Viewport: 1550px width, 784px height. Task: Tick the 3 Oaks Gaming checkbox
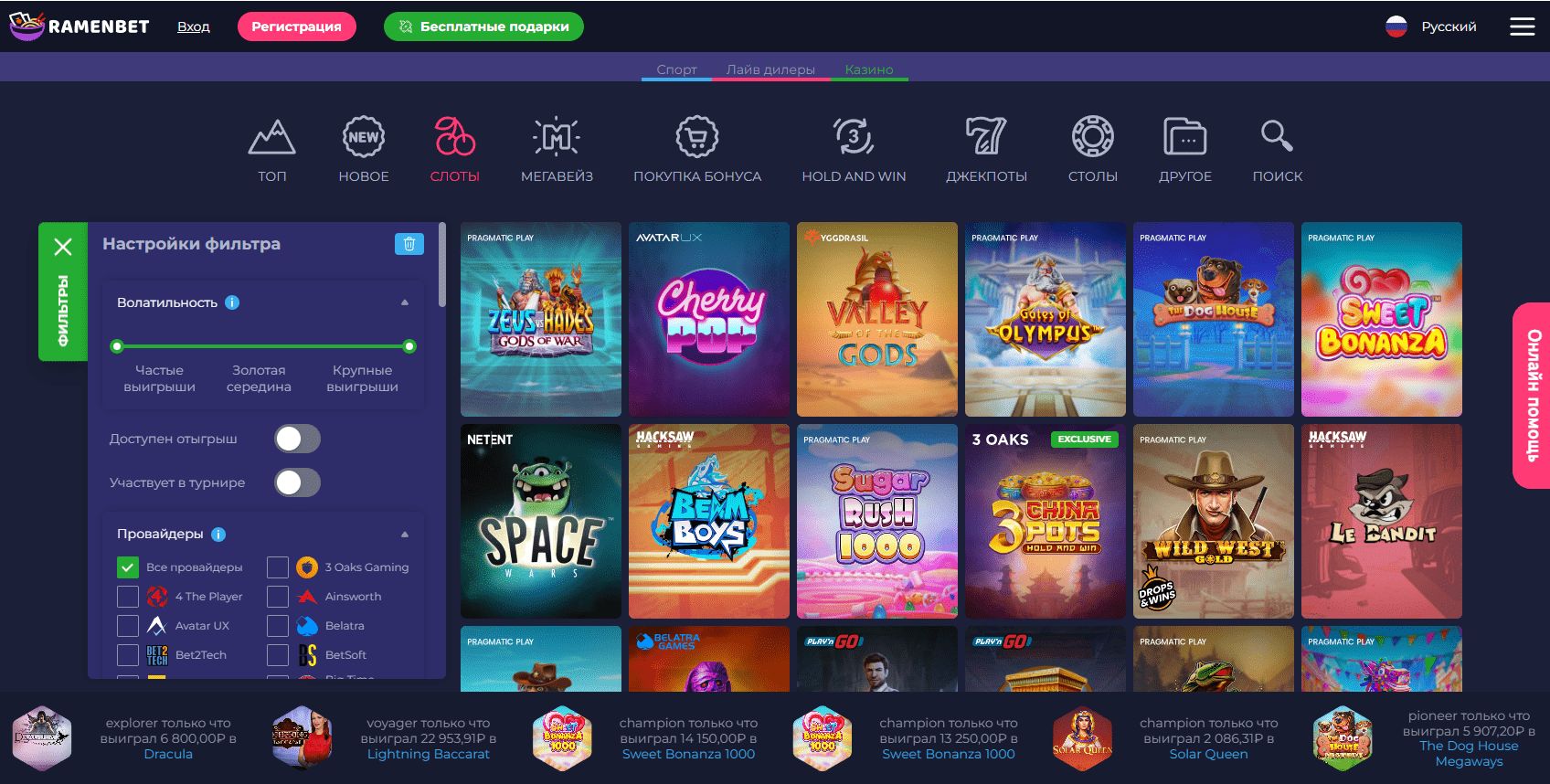[x=278, y=567]
